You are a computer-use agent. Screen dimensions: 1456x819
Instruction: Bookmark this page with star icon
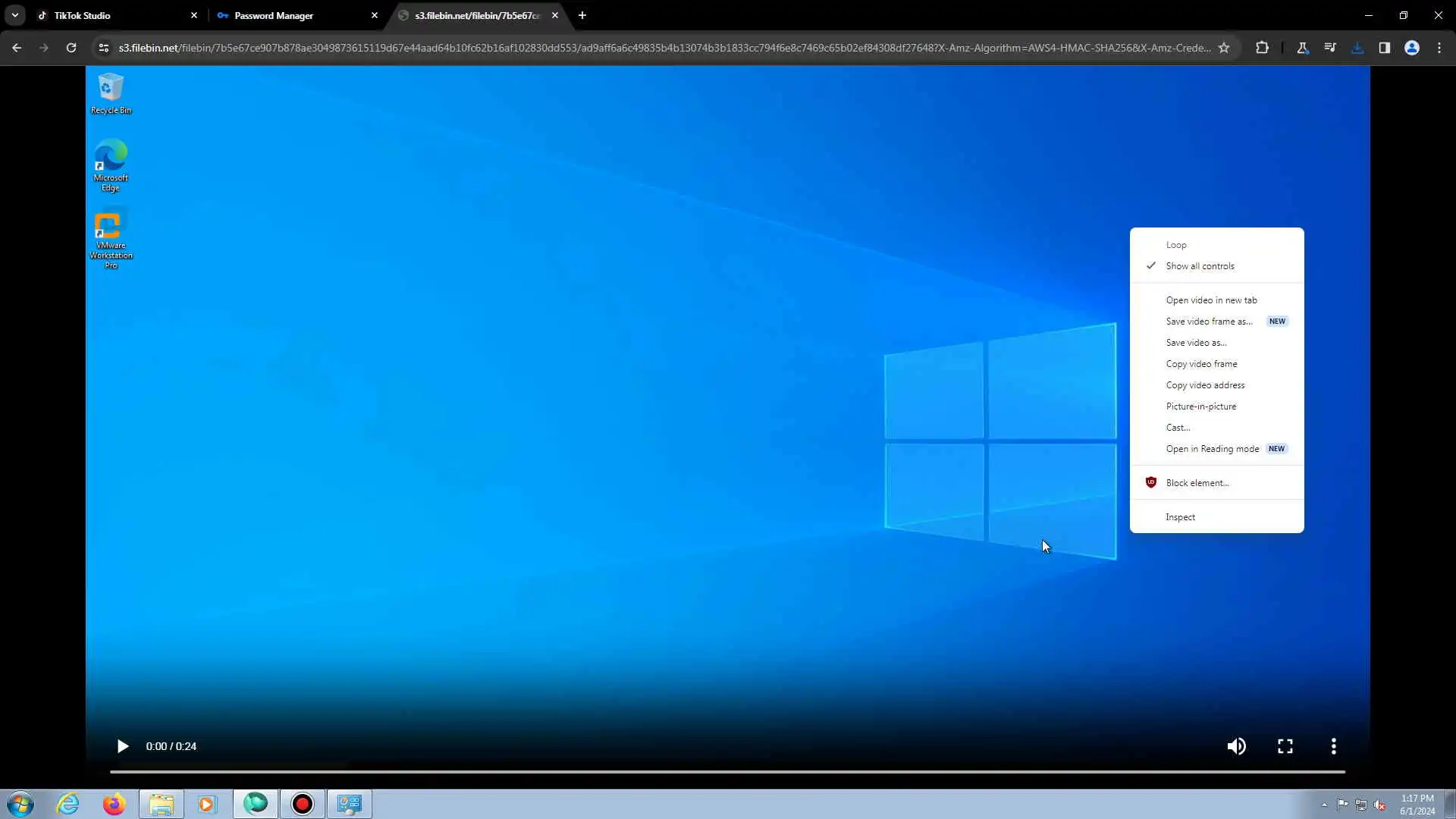[x=1223, y=48]
